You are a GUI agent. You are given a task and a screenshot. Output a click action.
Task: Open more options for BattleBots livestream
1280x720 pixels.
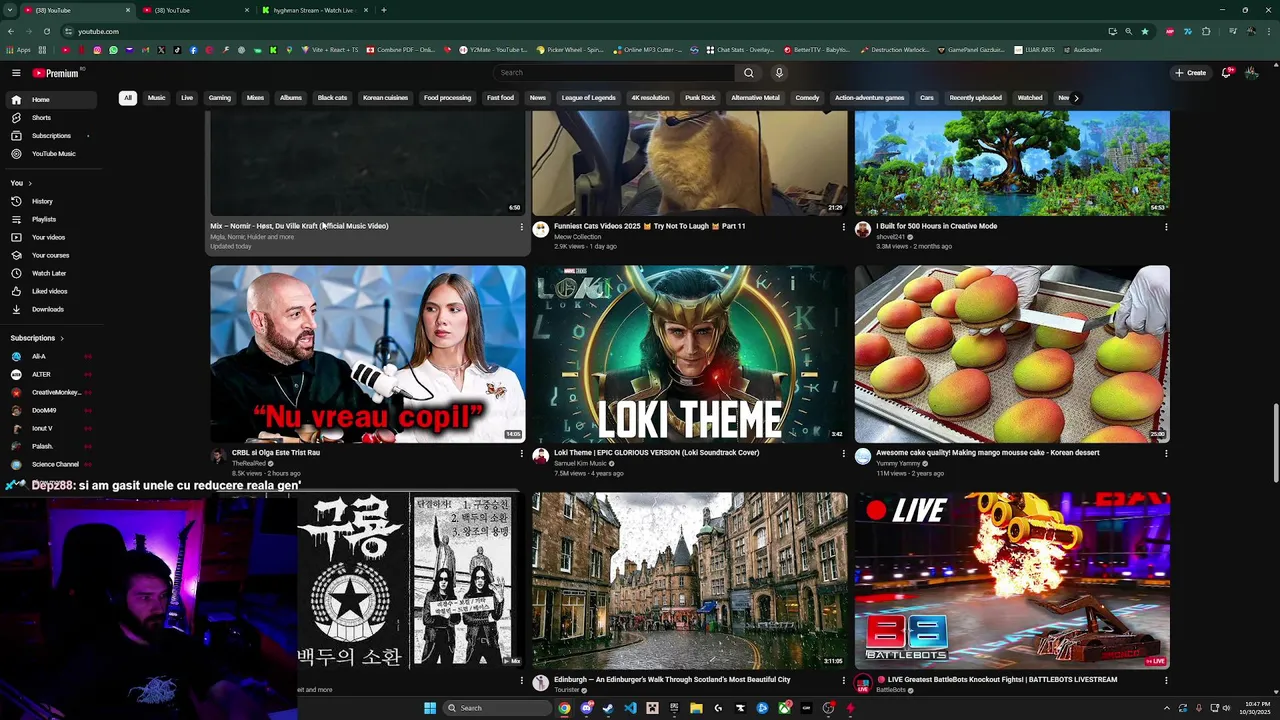point(1166,680)
